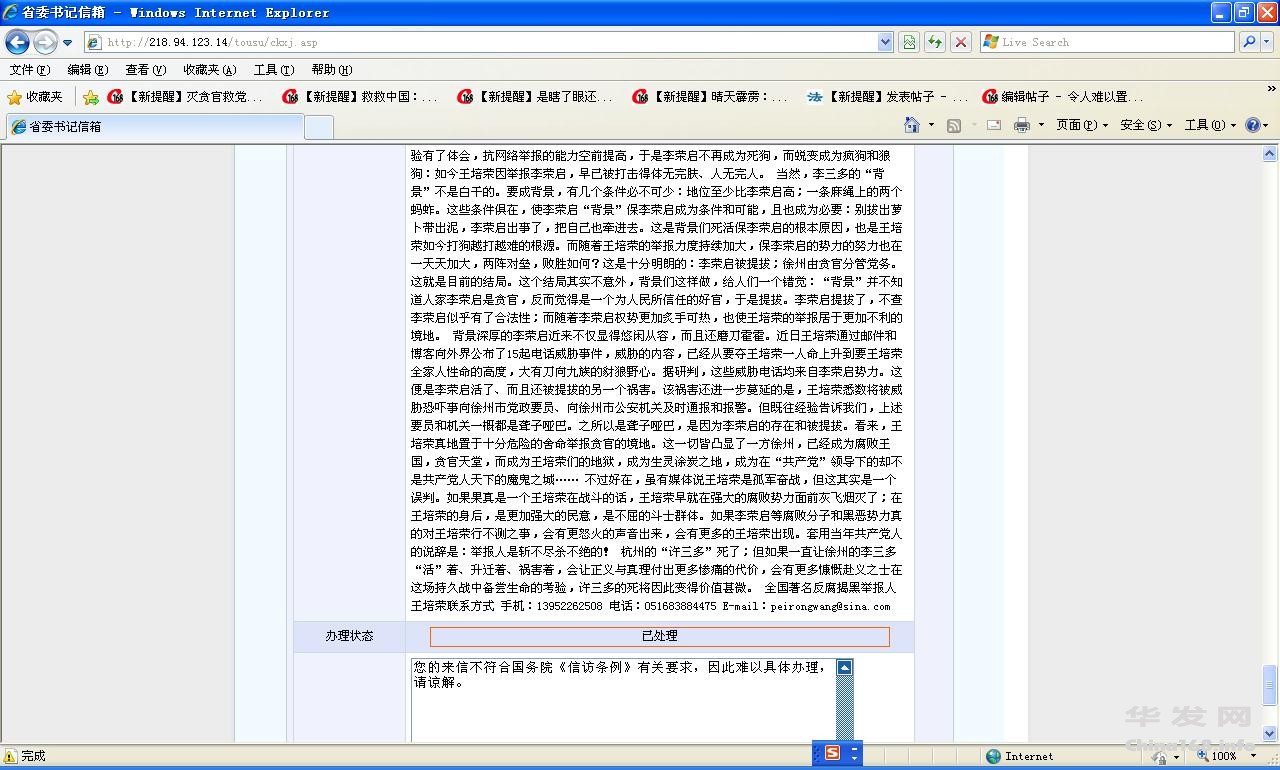Open the recent pages dropdown beside Forward
The image size is (1280, 770).
67,43
